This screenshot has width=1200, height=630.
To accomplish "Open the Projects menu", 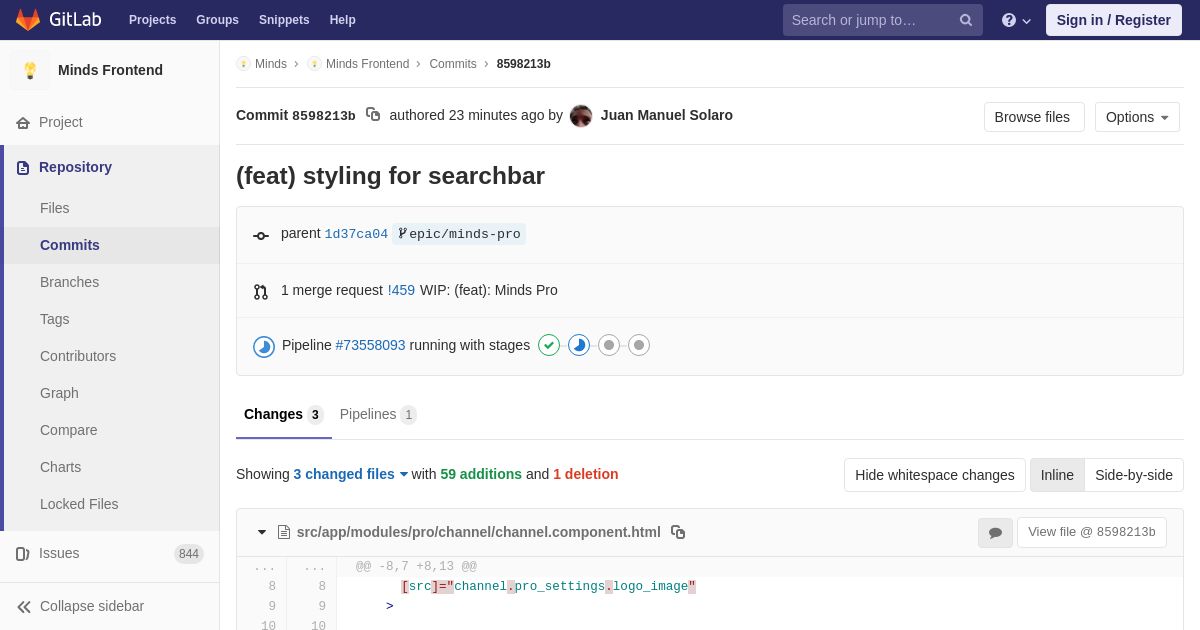I will [x=152, y=20].
